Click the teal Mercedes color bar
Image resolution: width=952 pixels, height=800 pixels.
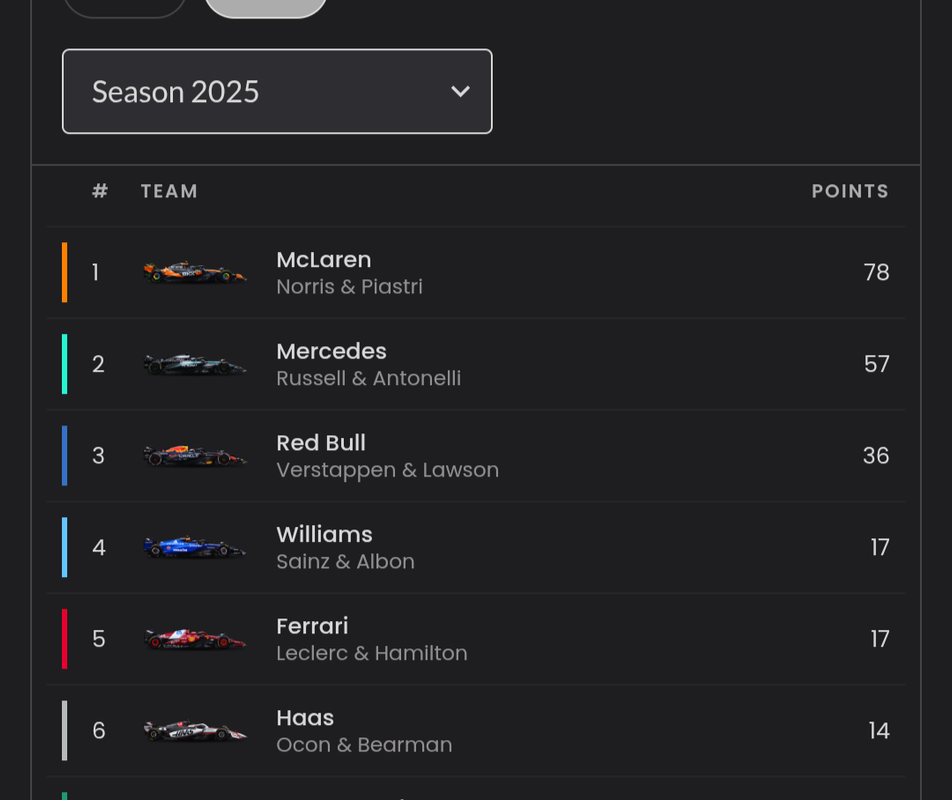pyautogui.click(x=64, y=364)
